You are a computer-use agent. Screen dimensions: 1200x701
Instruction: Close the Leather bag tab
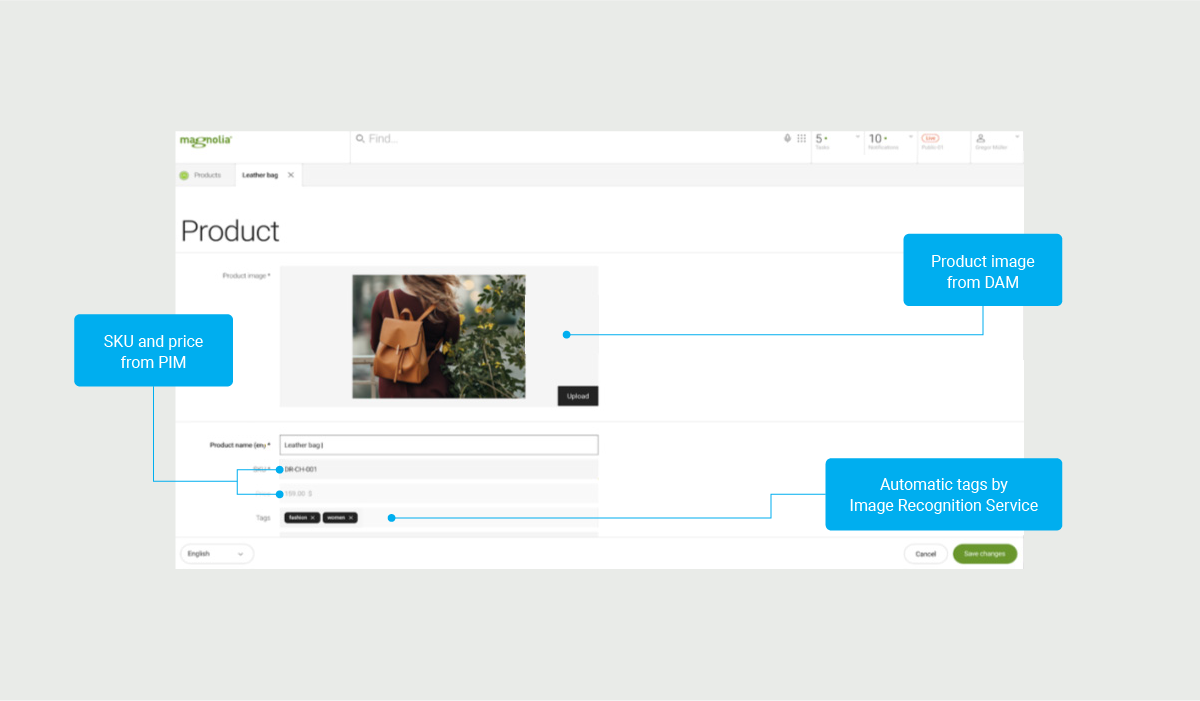289,175
